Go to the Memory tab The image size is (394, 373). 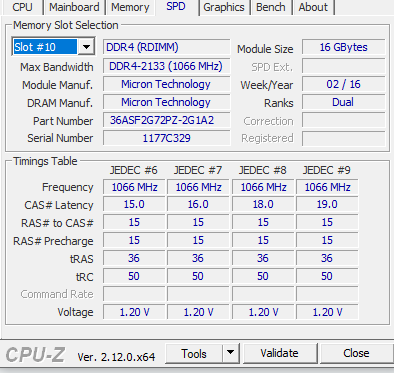[130, 7]
